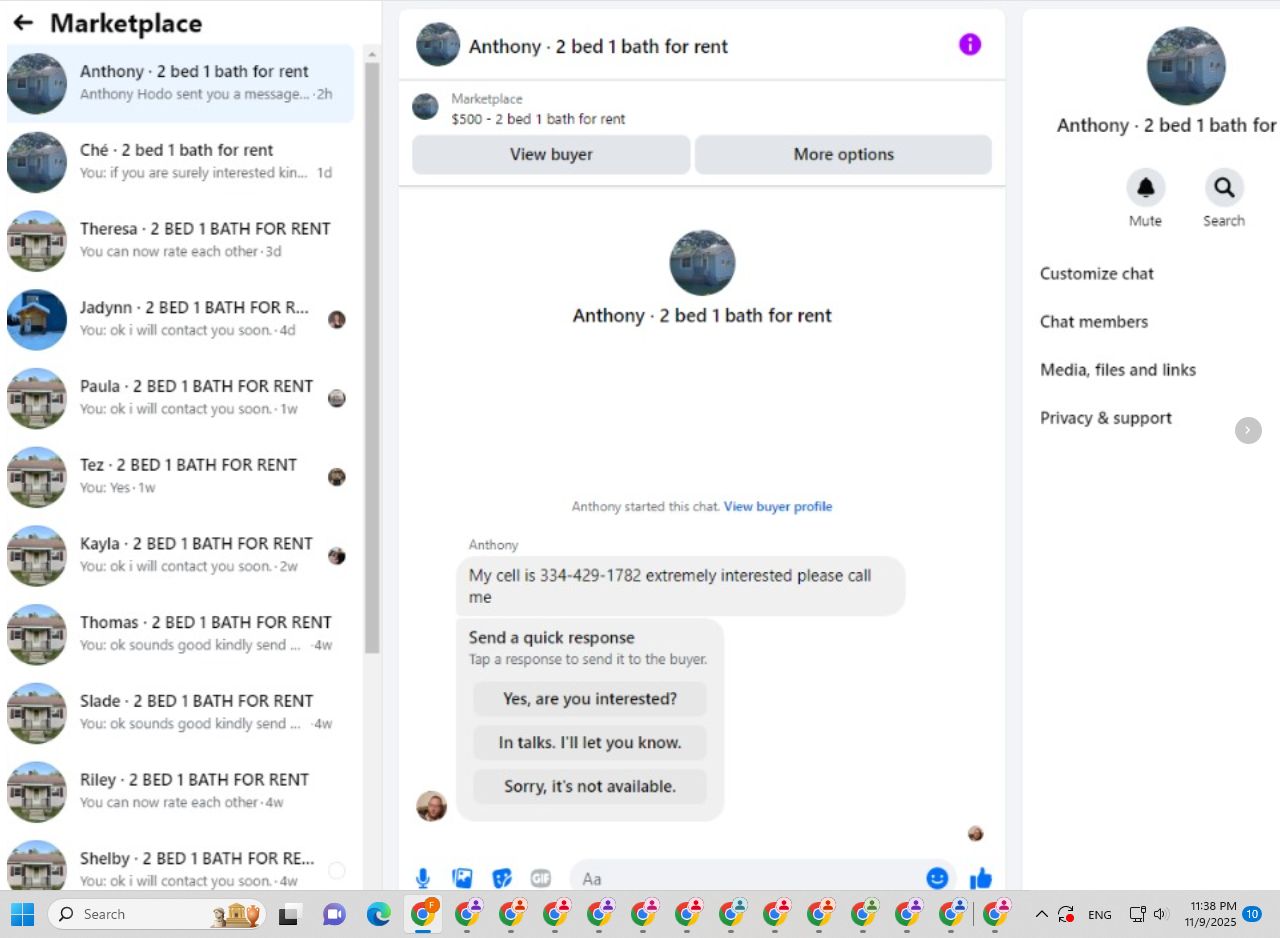Open the Jadynn conversation
The width and height of the screenshot is (1280, 938).
tap(180, 319)
